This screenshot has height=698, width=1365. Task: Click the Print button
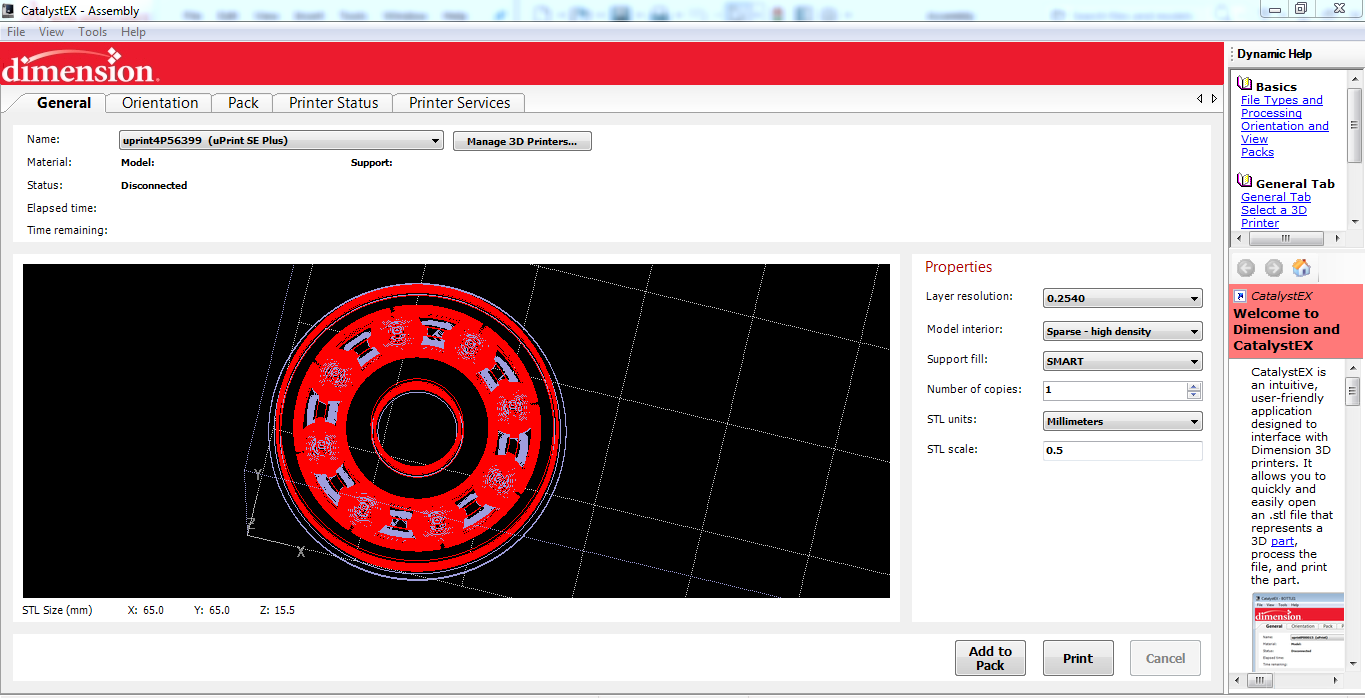1078,658
